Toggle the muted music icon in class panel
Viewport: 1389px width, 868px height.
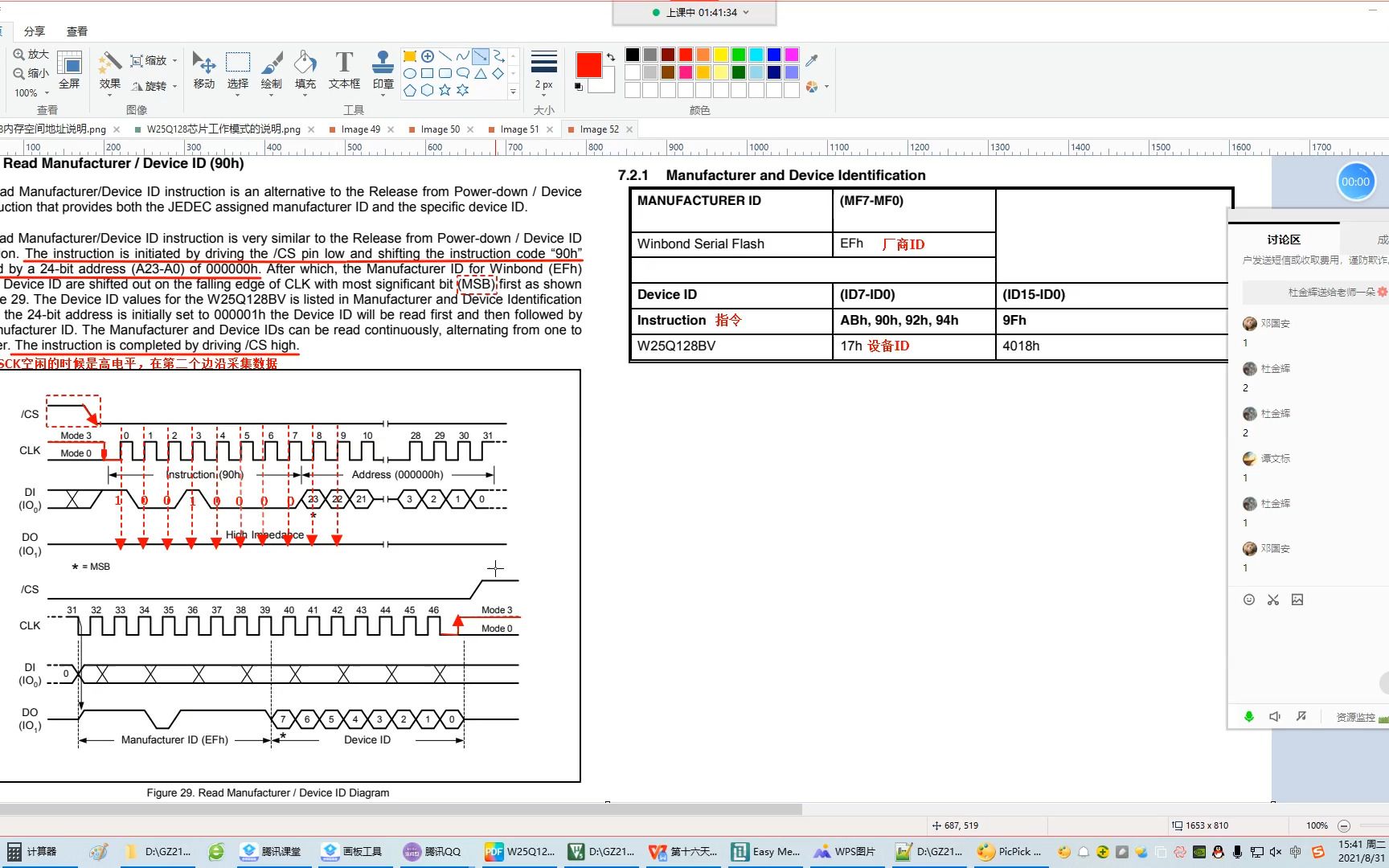pos(1301,716)
